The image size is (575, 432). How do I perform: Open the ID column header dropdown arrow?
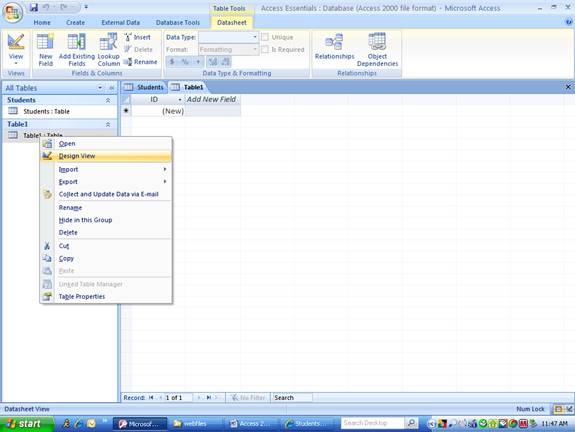[x=180, y=99]
